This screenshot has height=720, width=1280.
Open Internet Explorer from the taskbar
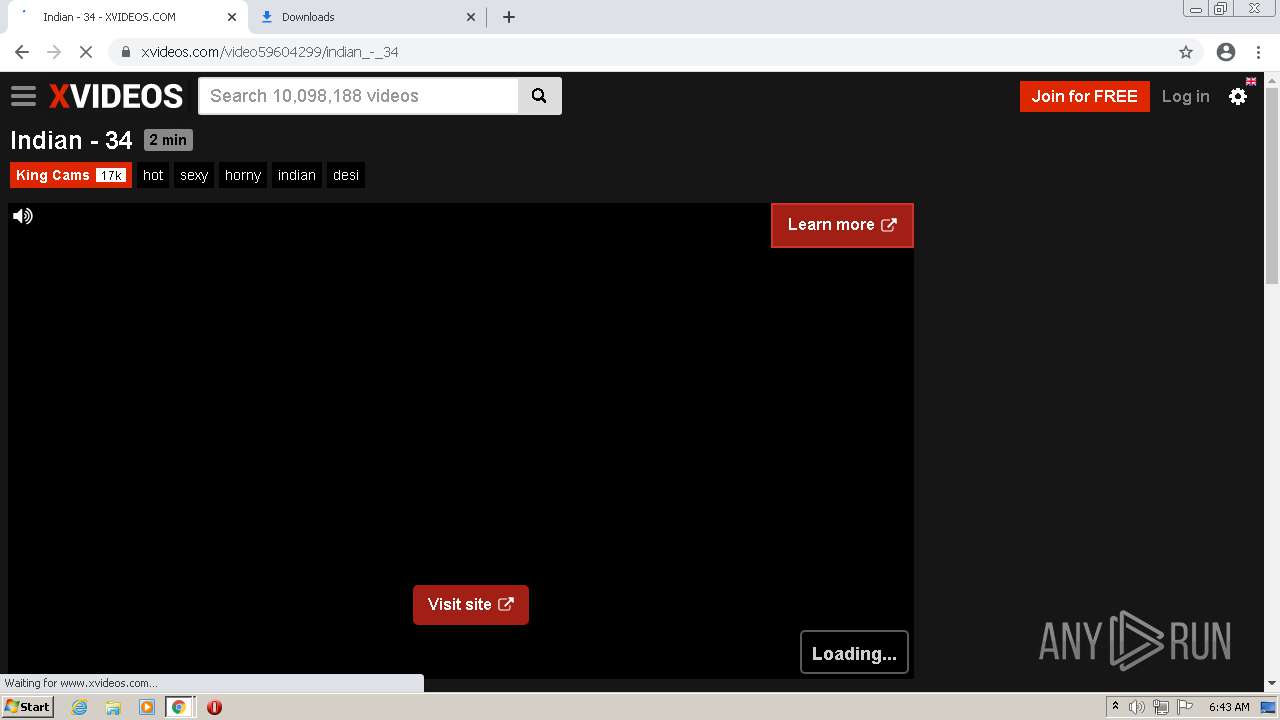80,707
